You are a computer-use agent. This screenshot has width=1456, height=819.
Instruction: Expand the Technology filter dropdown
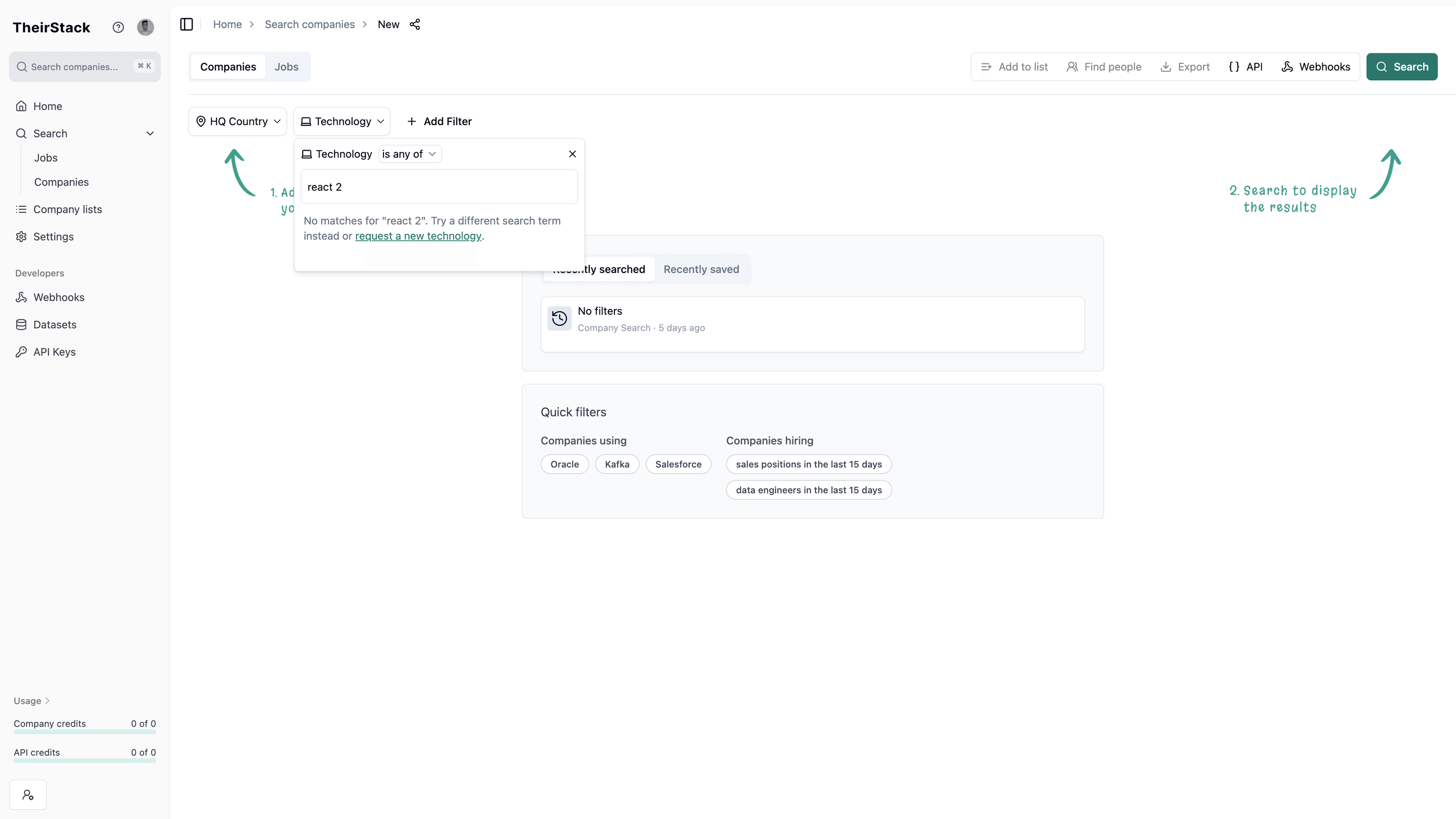tap(342, 121)
